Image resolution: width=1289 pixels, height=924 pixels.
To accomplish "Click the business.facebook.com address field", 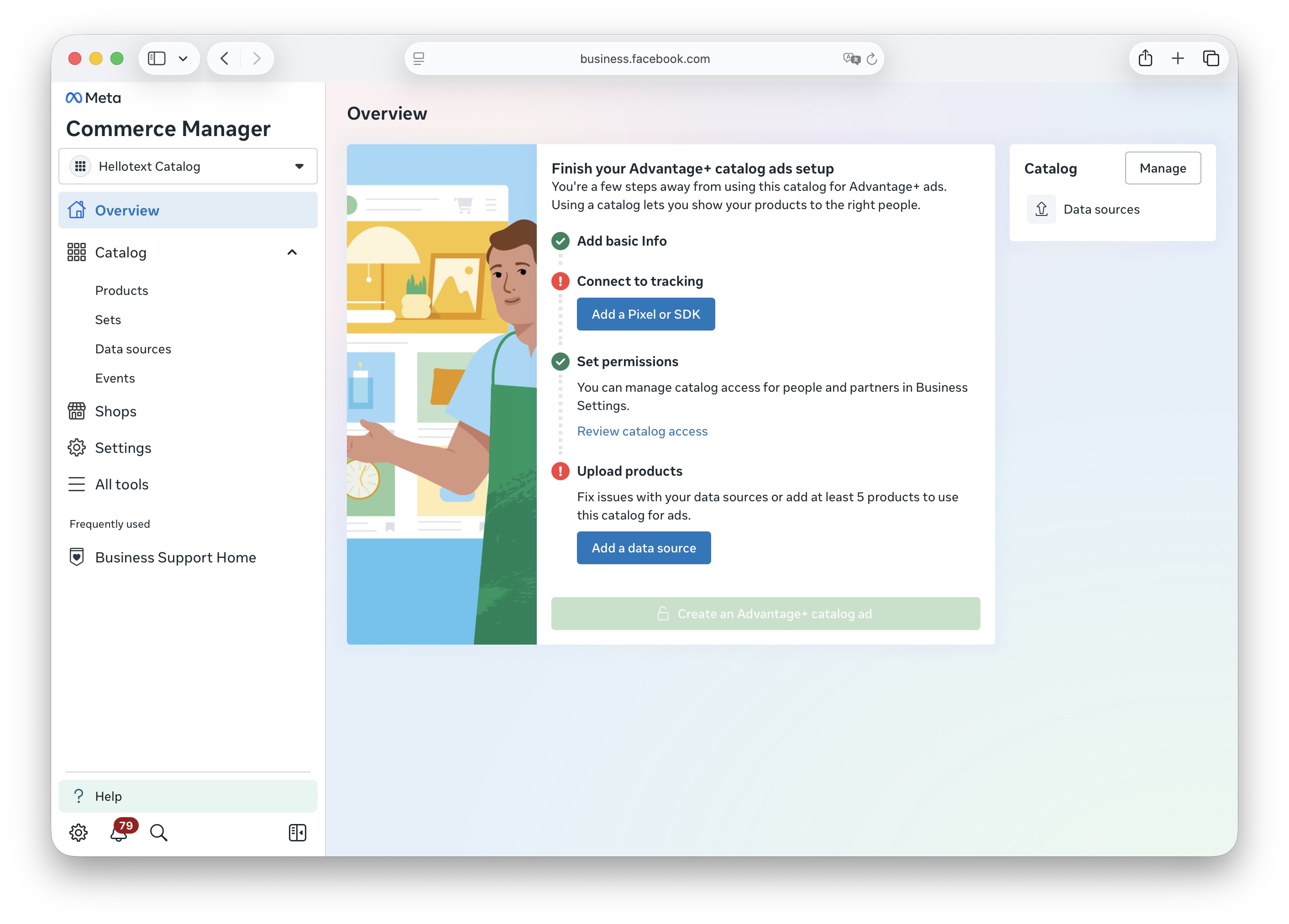I will coord(644,58).
